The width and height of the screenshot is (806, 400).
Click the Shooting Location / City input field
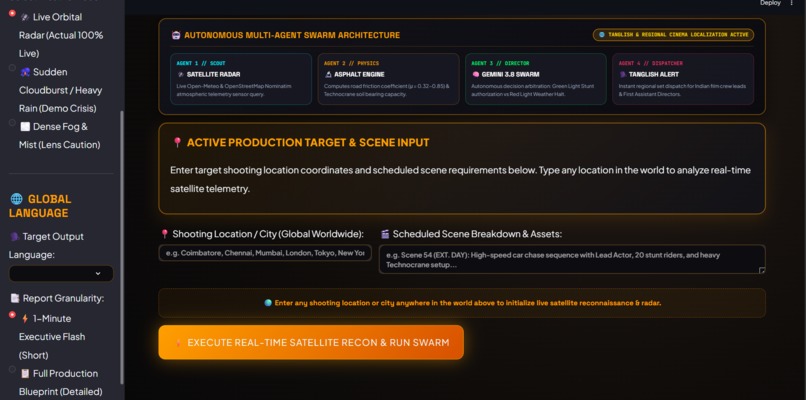tap(265, 253)
